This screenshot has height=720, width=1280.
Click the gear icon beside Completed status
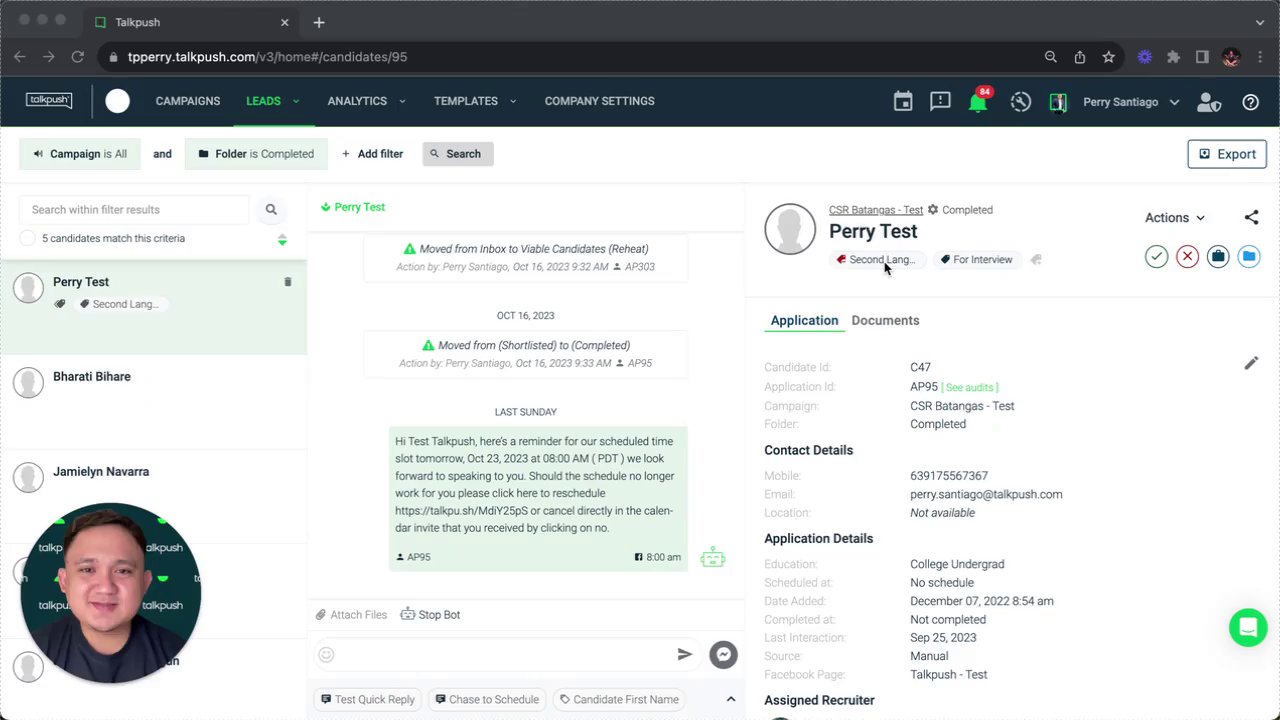point(933,210)
